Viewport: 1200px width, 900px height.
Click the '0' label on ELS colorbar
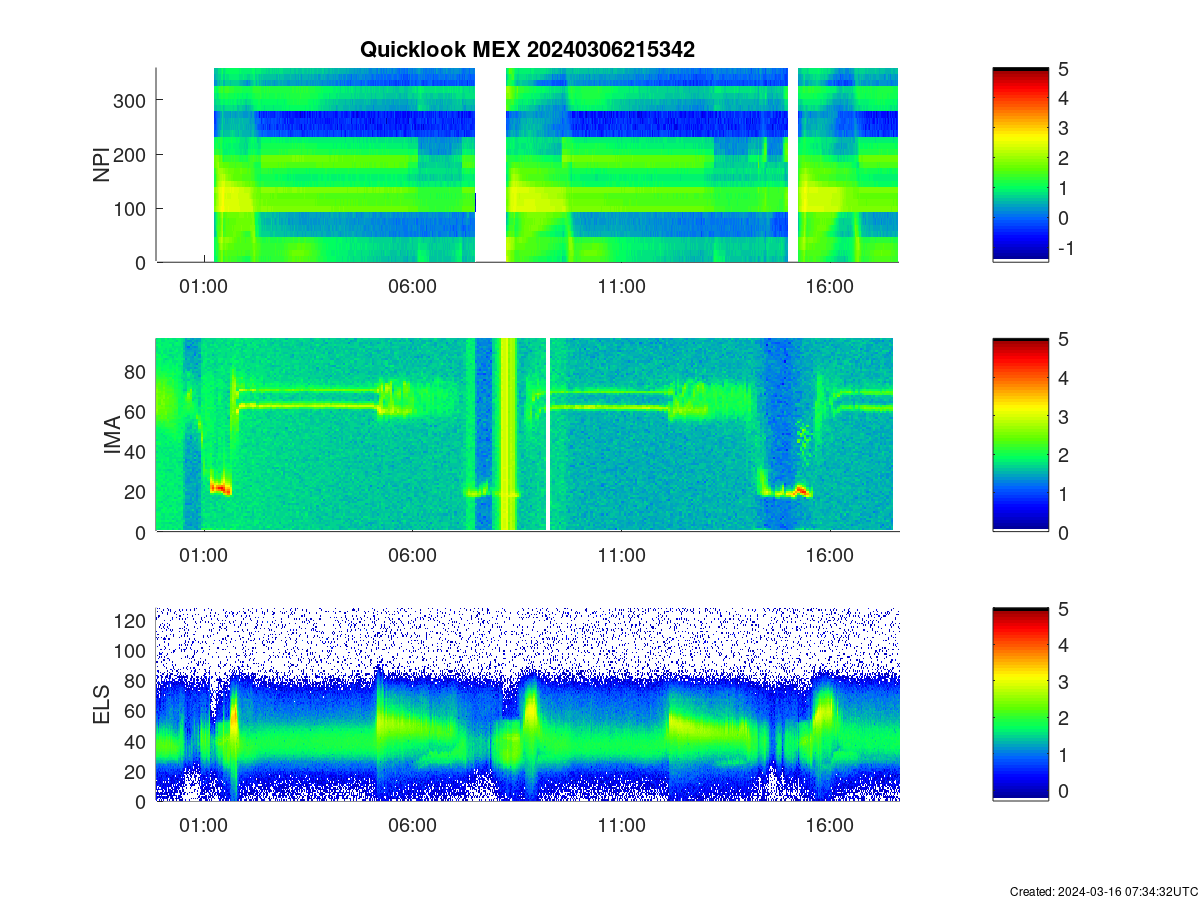(1062, 790)
